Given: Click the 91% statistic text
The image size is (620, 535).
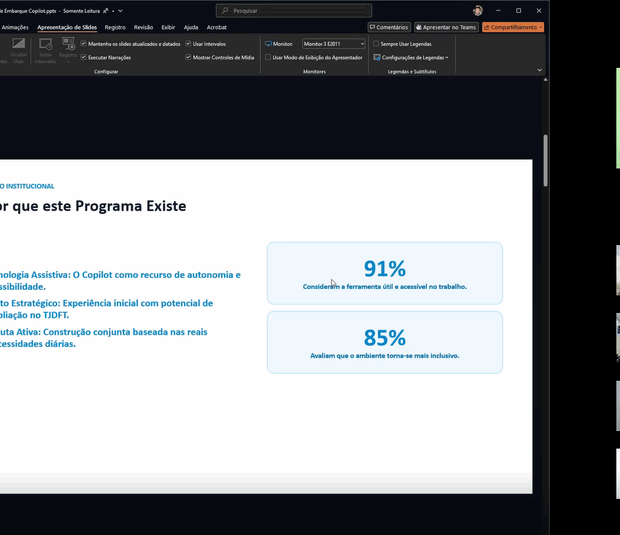Looking at the screenshot, I should coord(384,269).
